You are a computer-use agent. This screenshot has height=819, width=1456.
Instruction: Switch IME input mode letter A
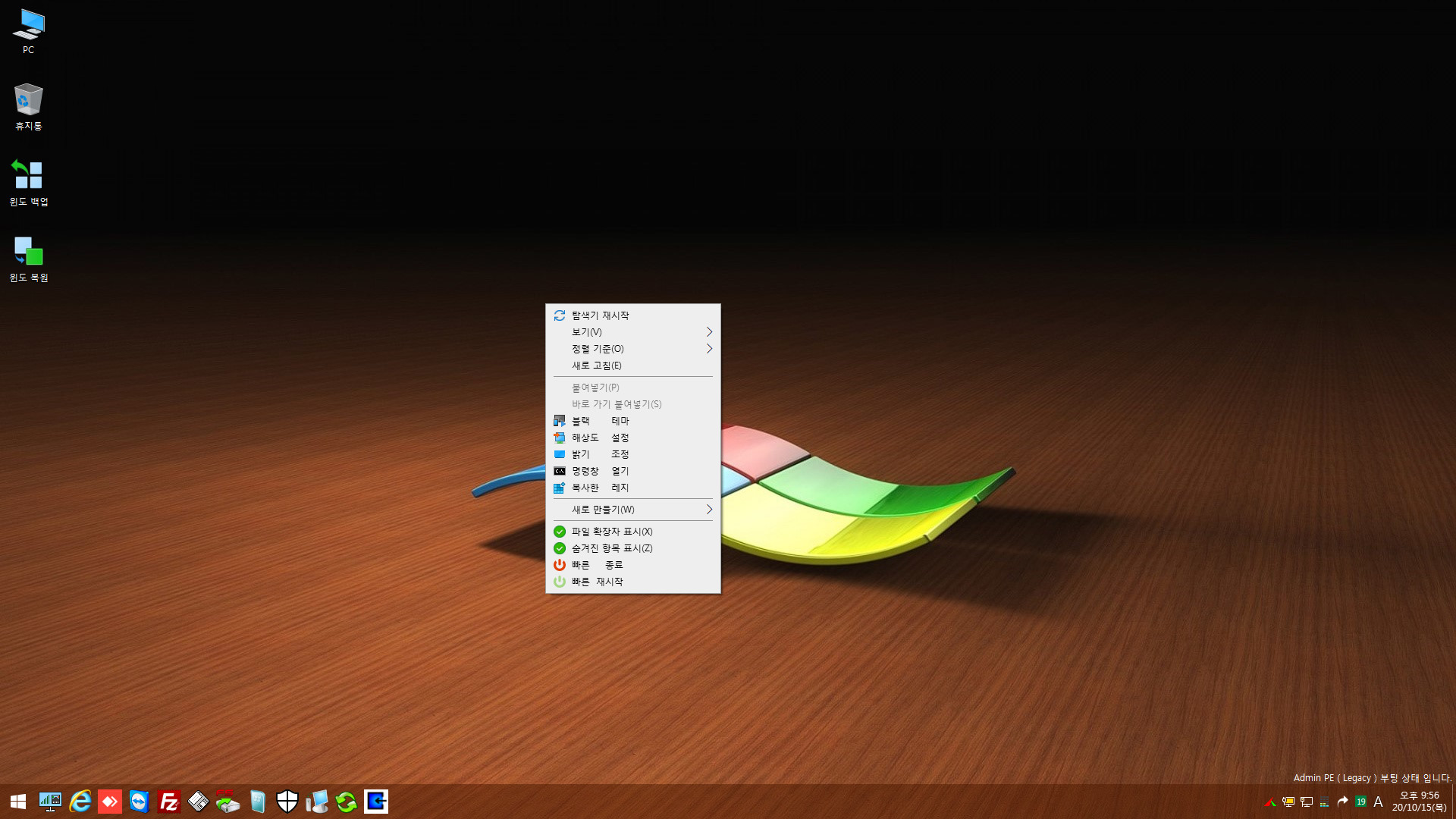tap(1379, 802)
